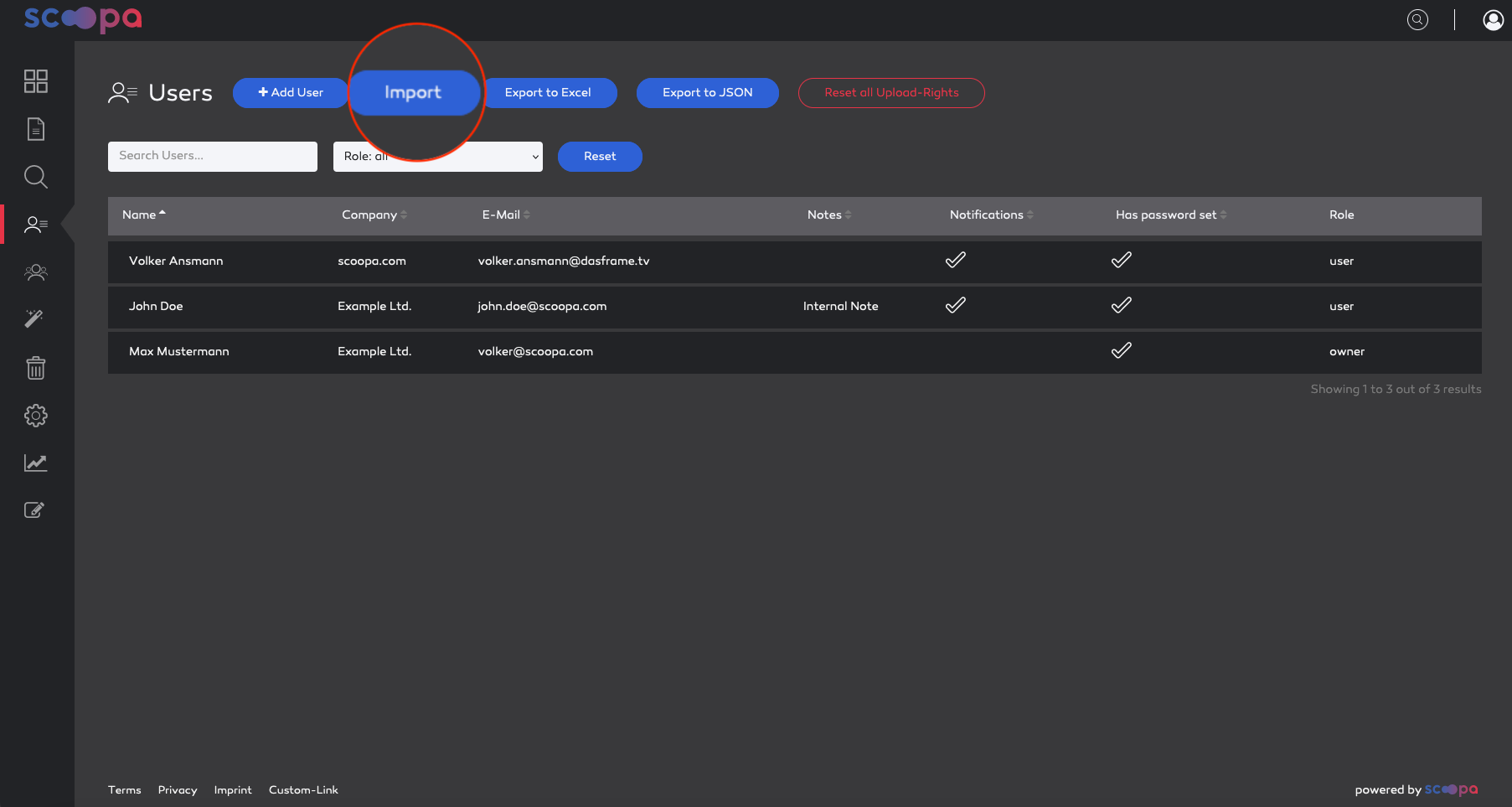Toggle notifications checkmark for Volker Ansmann

[956, 260]
